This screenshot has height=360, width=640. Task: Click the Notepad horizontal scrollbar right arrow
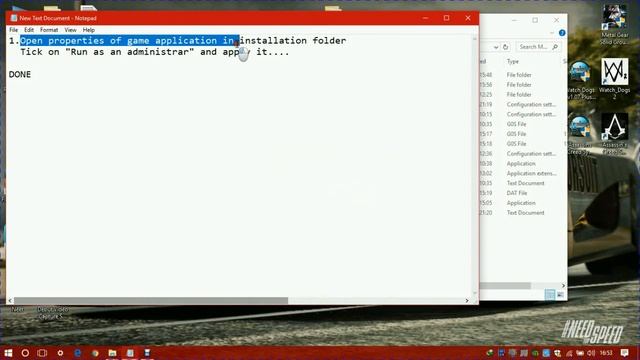point(467,300)
